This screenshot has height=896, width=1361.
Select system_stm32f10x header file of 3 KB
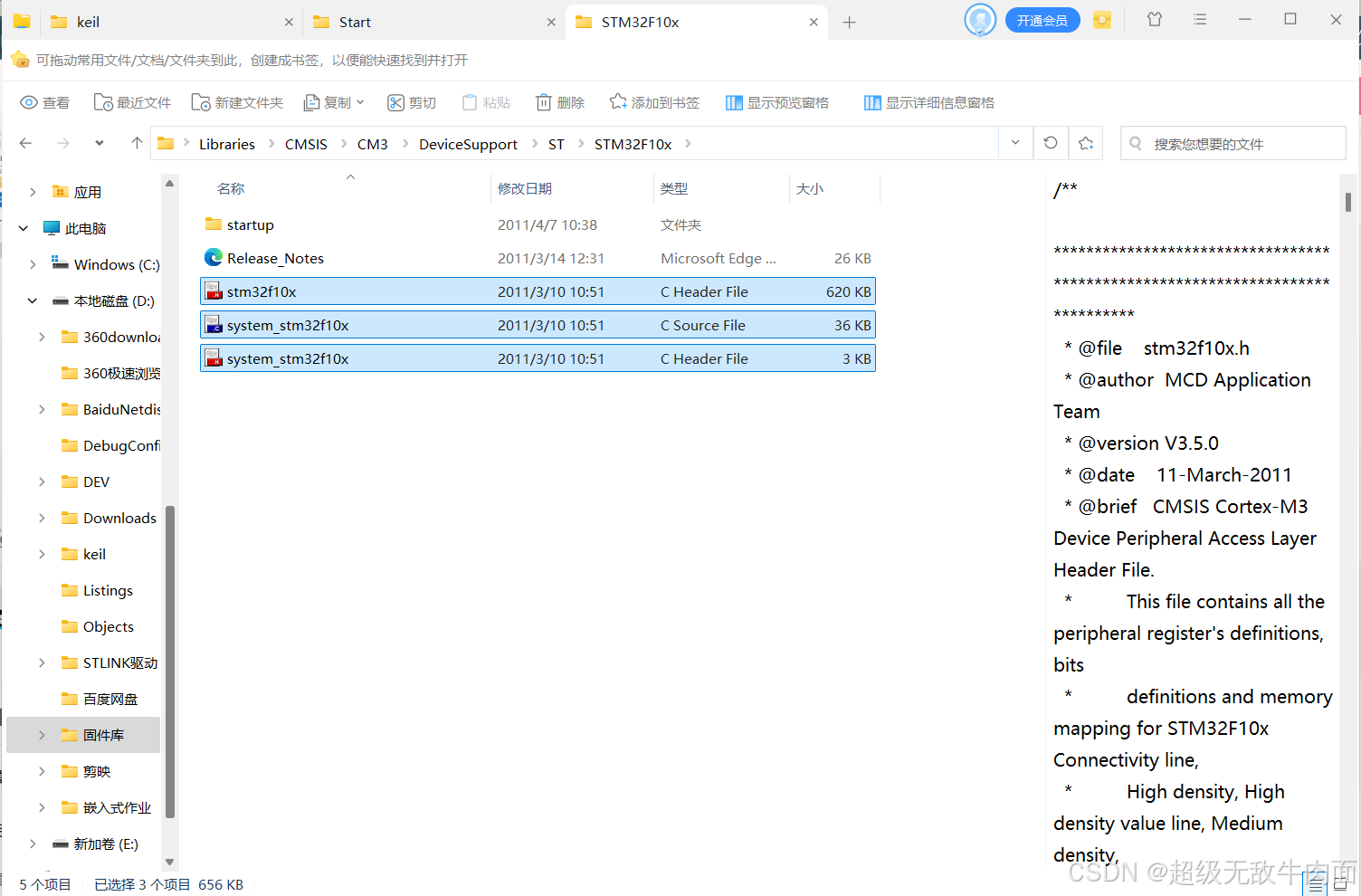point(538,358)
